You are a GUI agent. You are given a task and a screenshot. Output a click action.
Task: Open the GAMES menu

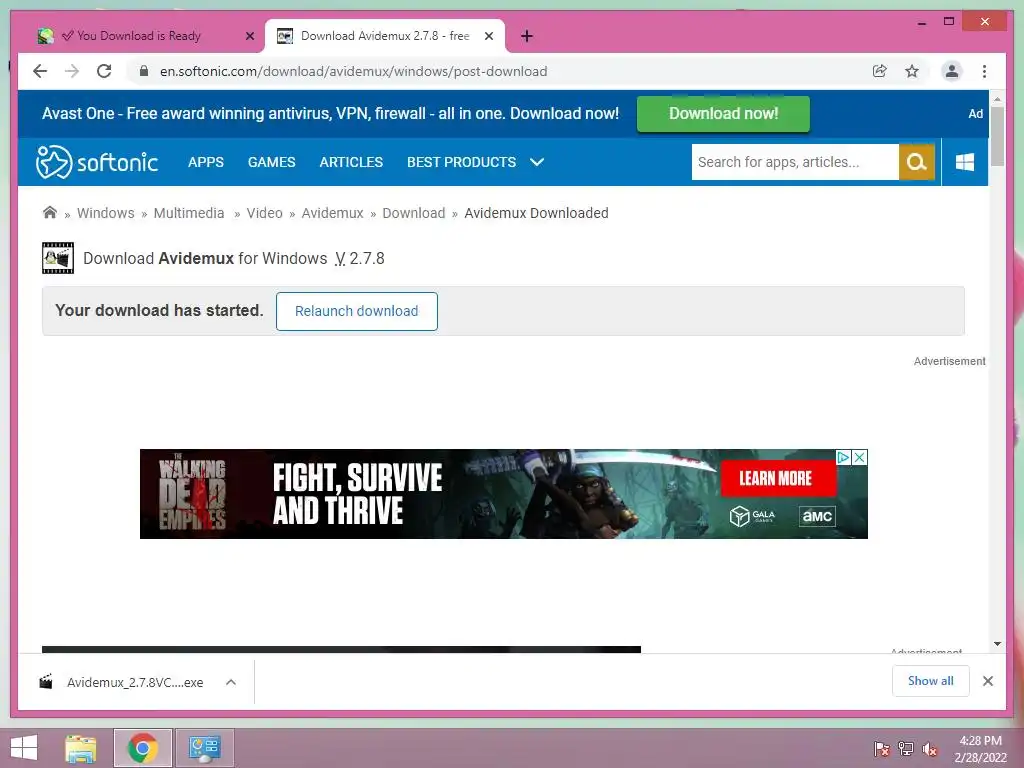(x=272, y=162)
